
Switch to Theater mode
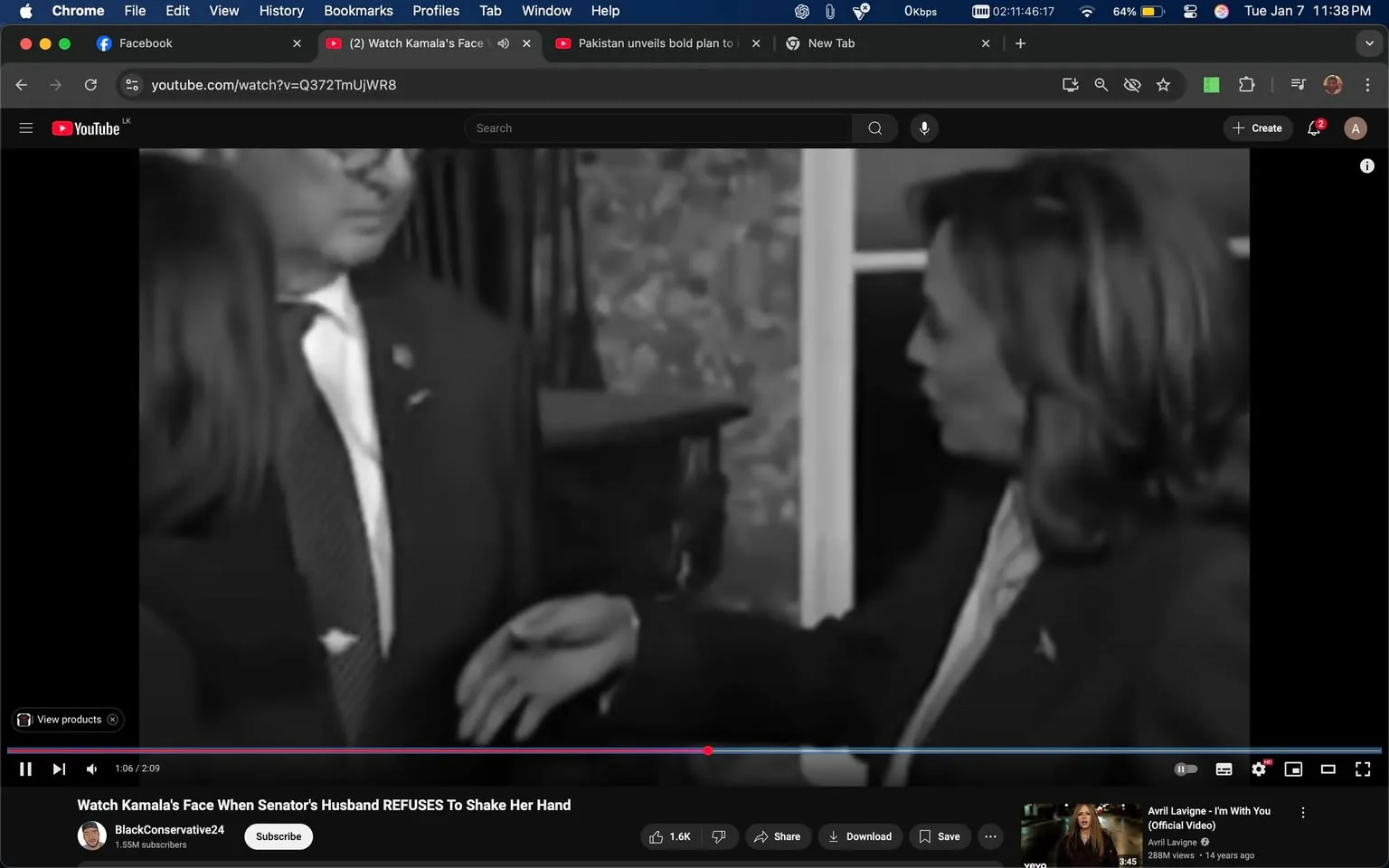tap(1328, 769)
